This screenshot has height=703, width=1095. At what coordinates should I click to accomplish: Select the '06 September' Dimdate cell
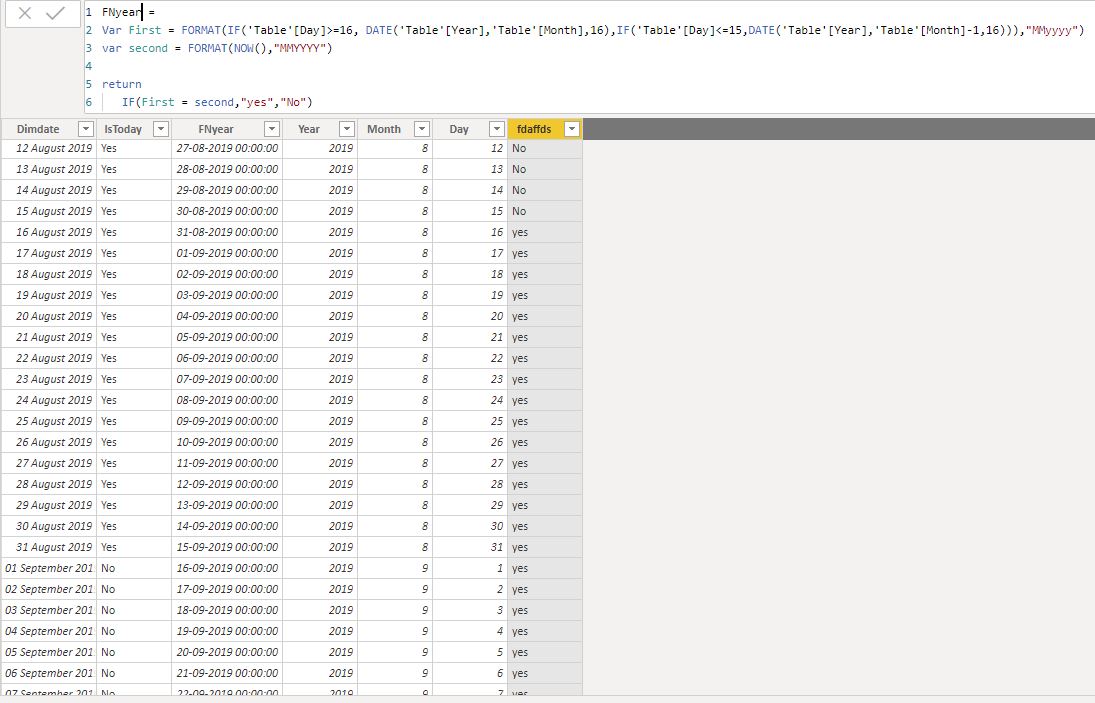coord(49,673)
